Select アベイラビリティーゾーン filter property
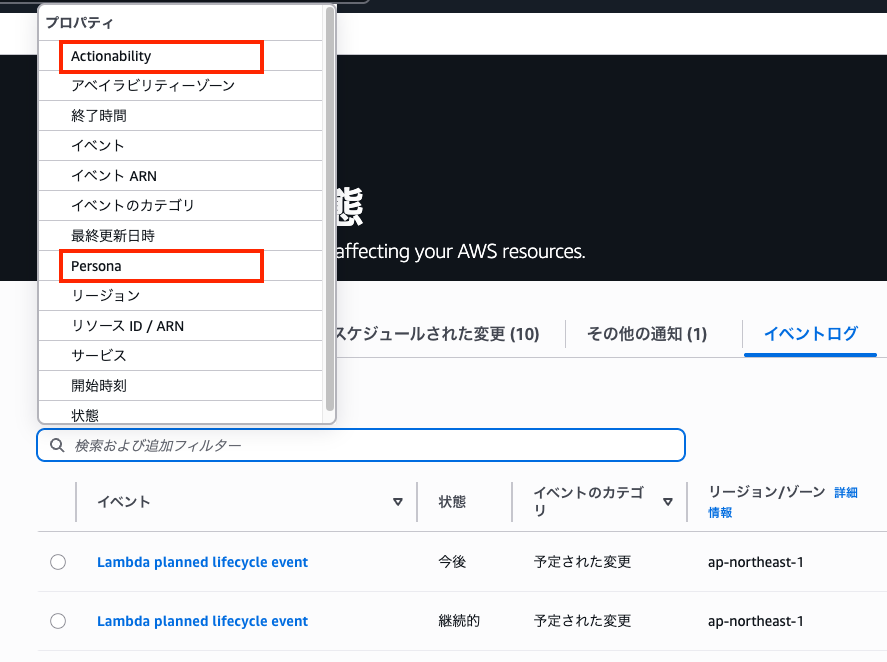This screenshot has height=662, width=887. pyautogui.click(x=153, y=86)
